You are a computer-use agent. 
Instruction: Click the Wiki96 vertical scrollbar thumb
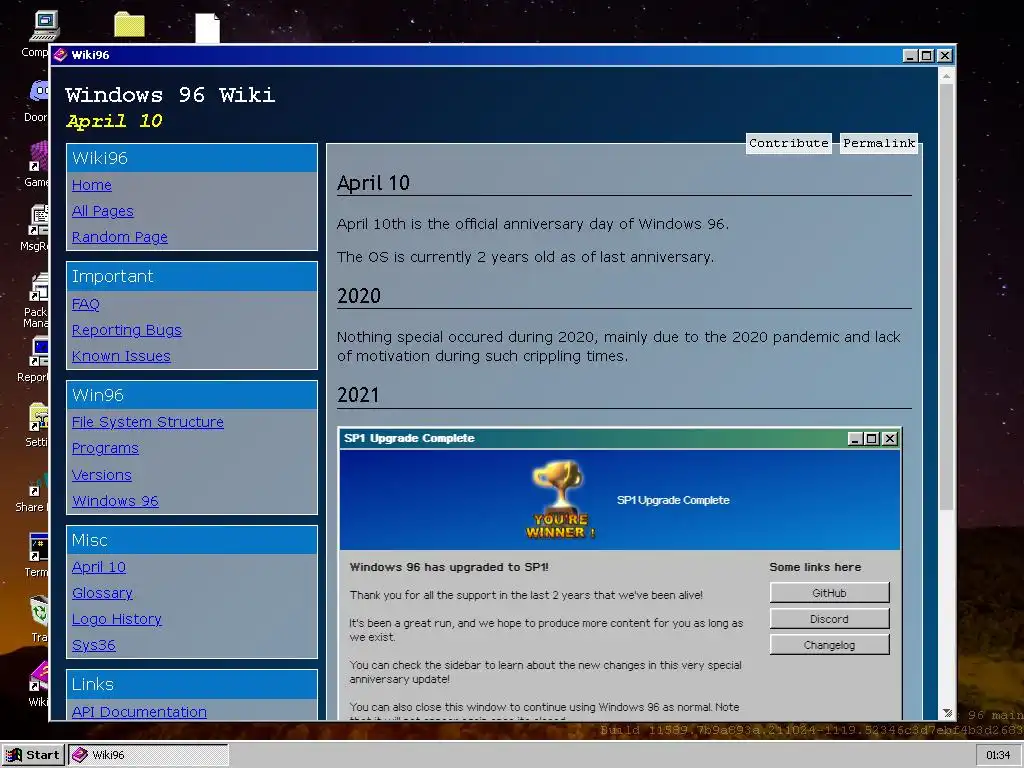pos(946,297)
